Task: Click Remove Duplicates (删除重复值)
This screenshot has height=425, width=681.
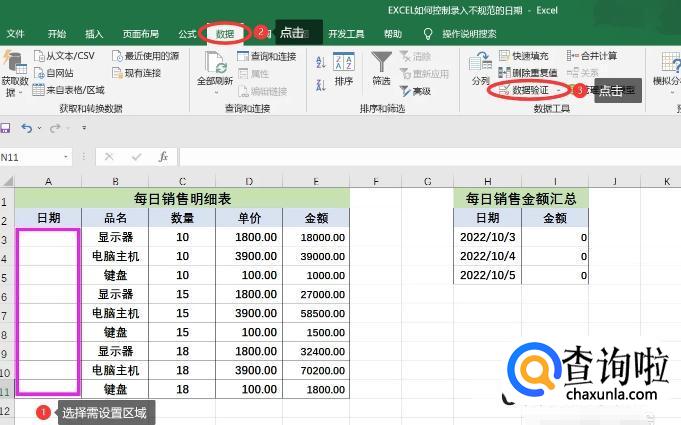Action: tap(528, 72)
